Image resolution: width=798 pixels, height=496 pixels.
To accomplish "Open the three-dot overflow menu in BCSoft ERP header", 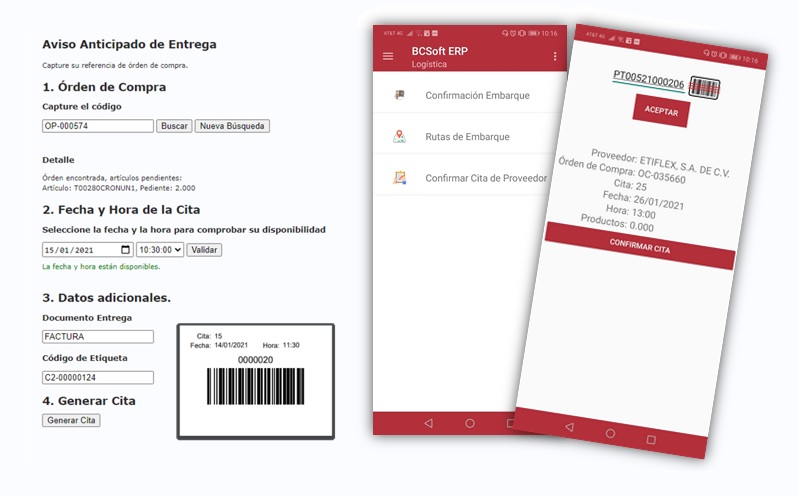I will tap(555, 57).
